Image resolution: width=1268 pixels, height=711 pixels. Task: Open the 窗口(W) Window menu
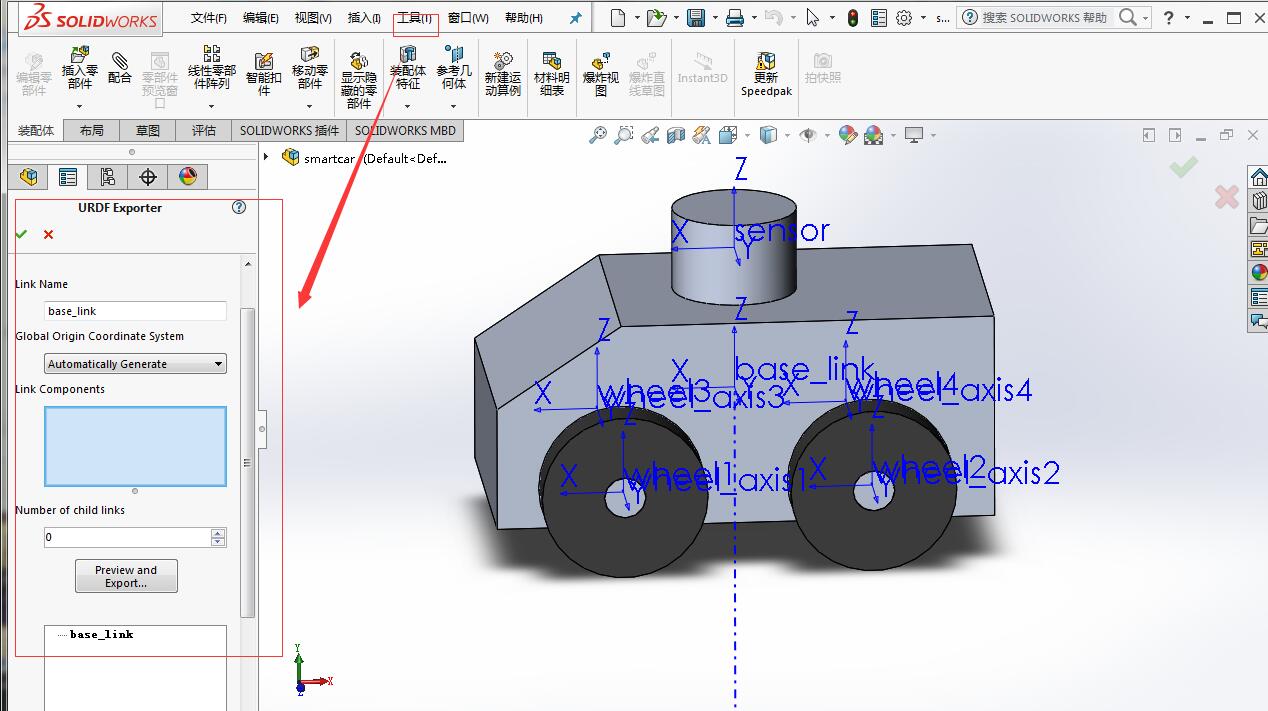(468, 18)
